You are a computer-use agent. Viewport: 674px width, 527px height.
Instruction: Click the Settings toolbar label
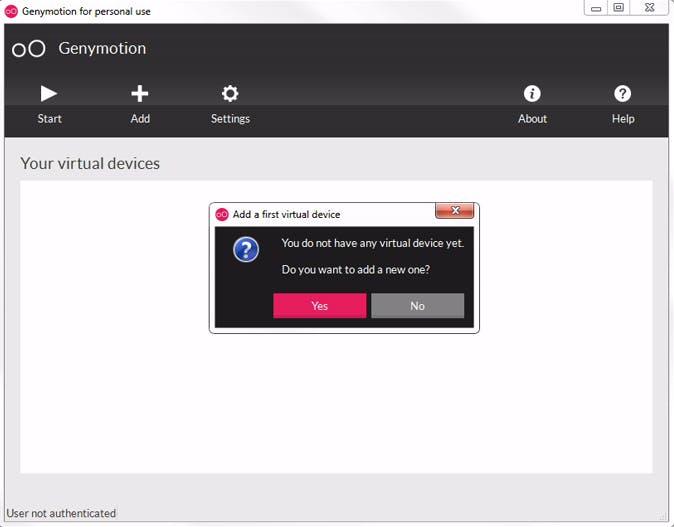pyautogui.click(x=230, y=119)
